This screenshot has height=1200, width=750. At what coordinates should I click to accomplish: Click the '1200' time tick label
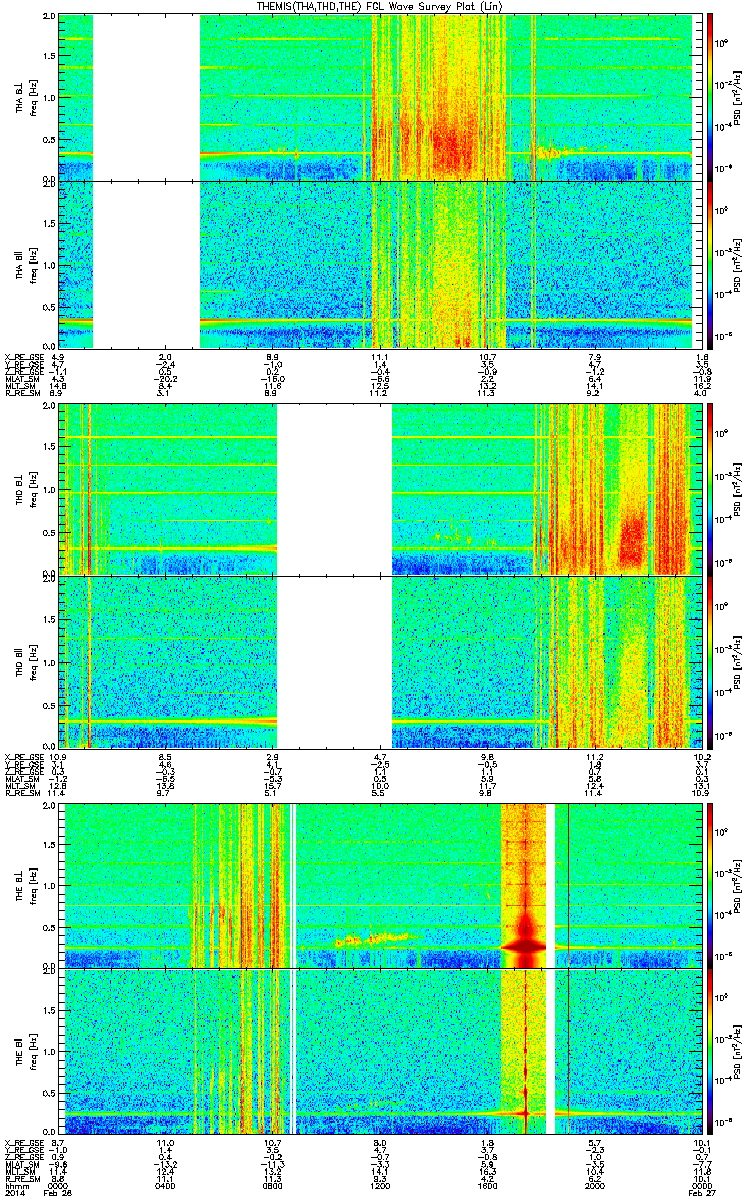click(x=378, y=1186)
